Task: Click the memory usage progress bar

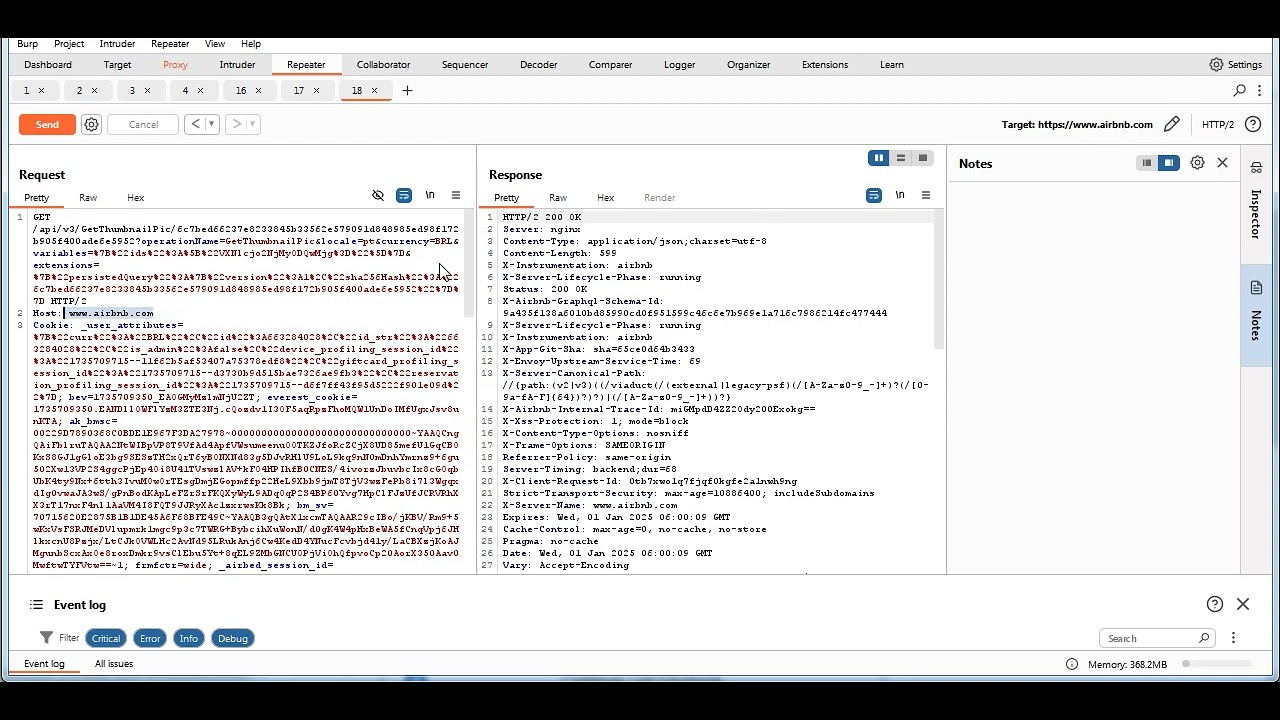Action: pyautogui.click(x=1217, y=664)
